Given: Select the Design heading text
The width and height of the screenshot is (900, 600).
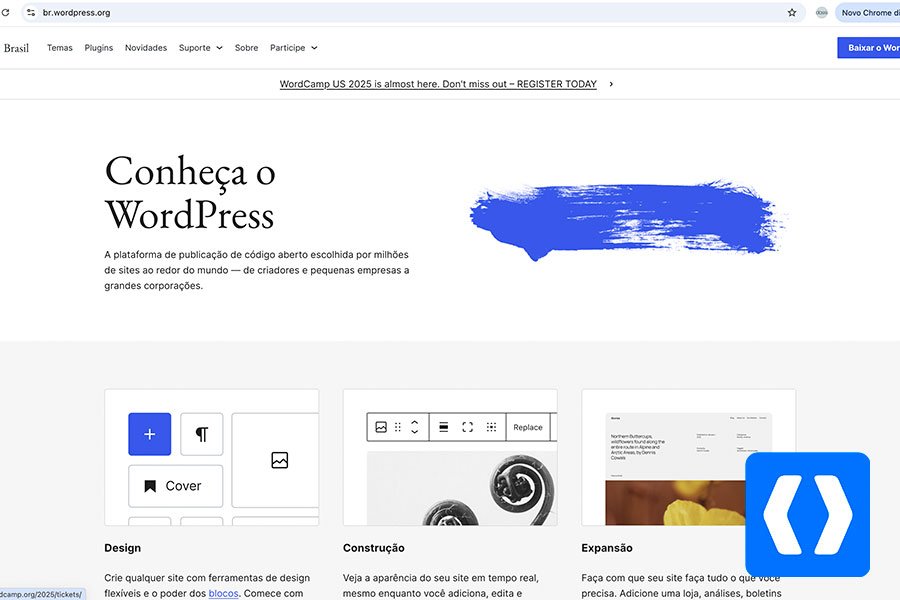Looking at the screenshot, I should point(122,548).
